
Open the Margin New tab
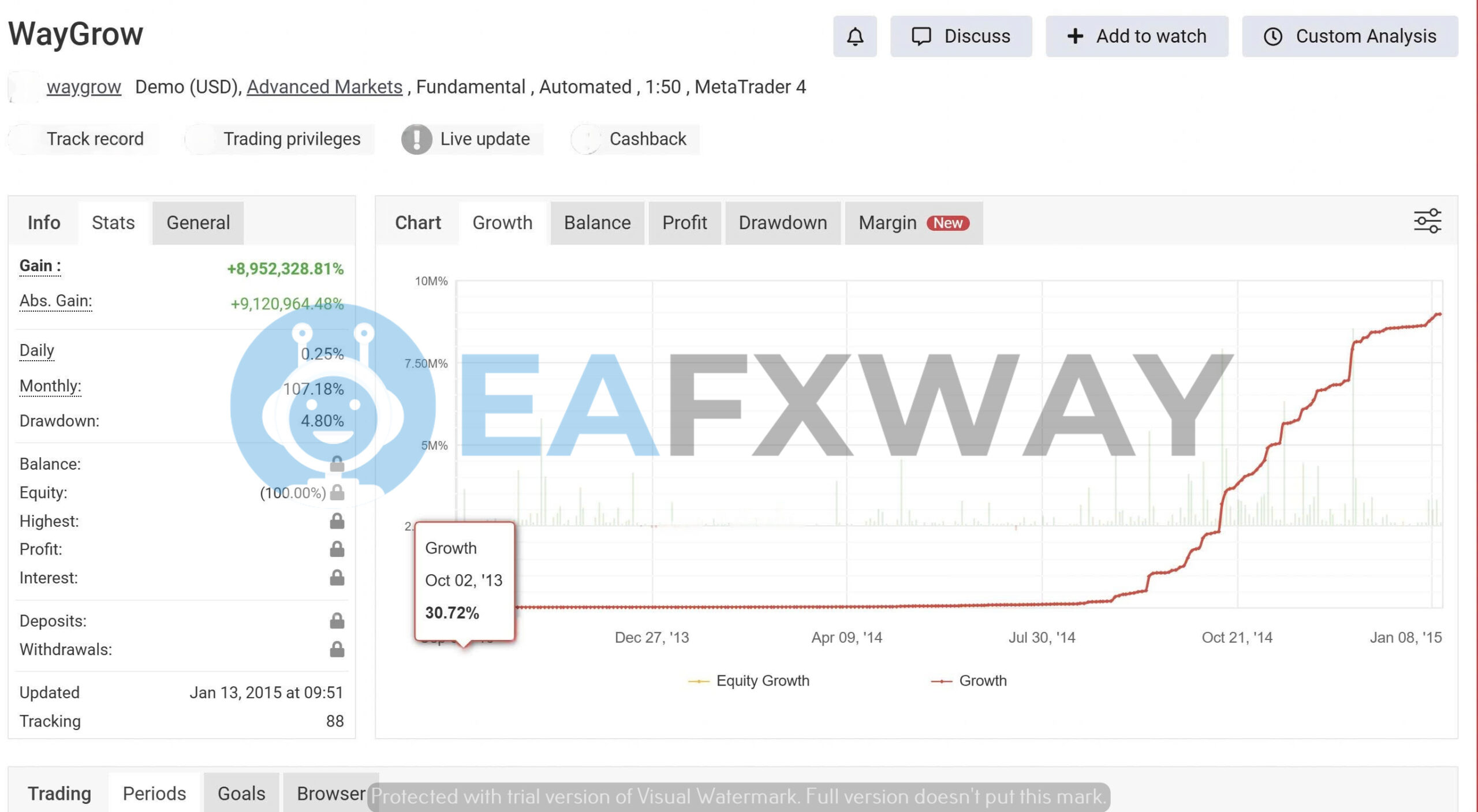pos(913,223)
